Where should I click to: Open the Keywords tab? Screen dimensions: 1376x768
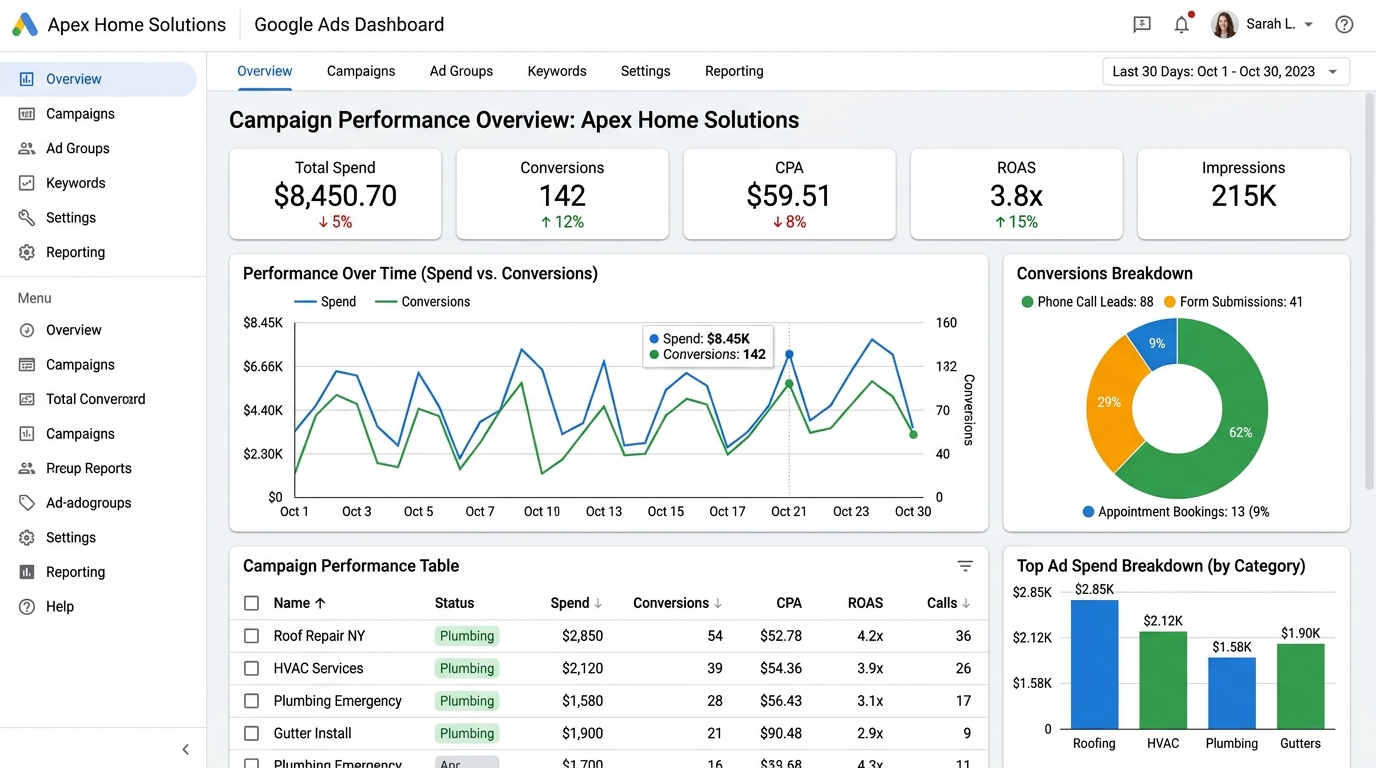click(x=557, y=71)
